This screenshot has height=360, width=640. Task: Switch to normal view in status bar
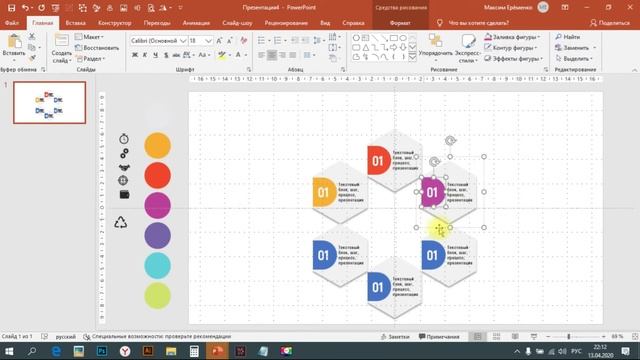(477, 336)
